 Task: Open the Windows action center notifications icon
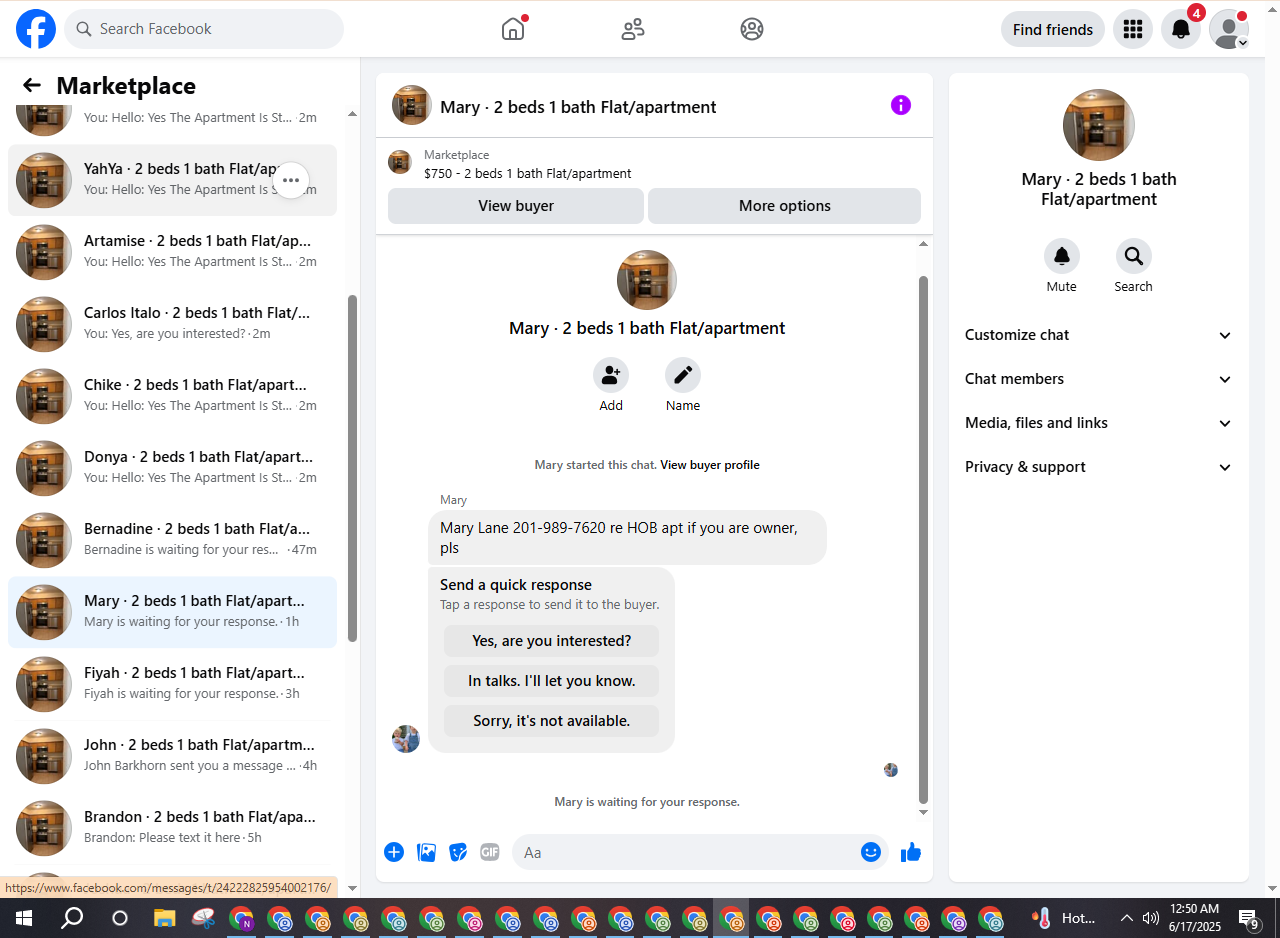pyautogui.click(x=1249, y=918)
